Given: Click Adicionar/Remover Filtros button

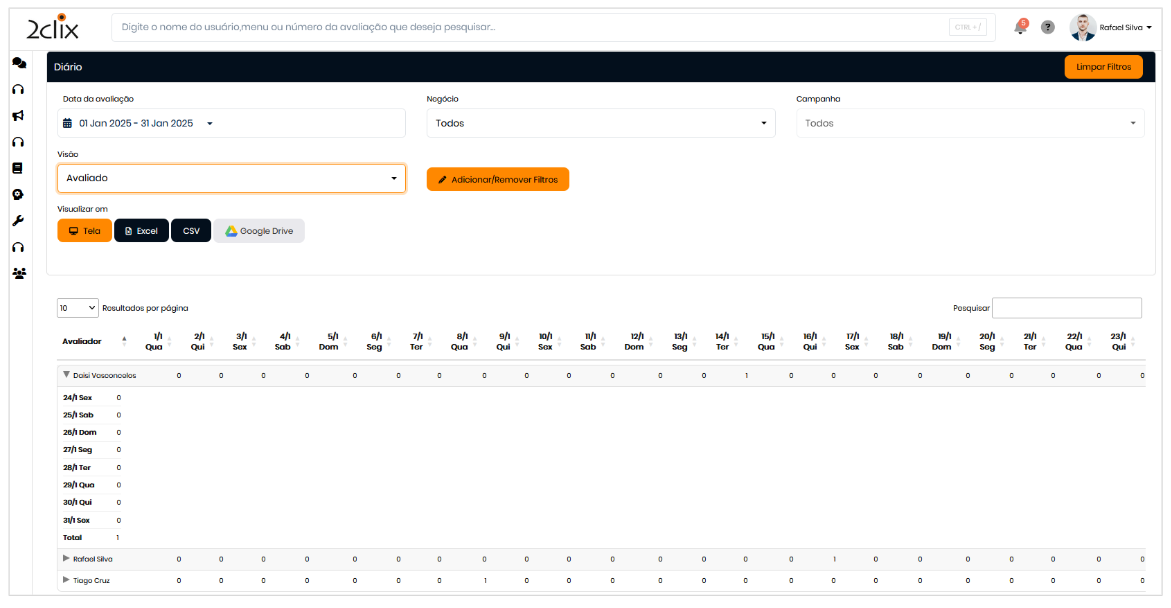Looking at the screenshot, I should (x=497, y=179).
